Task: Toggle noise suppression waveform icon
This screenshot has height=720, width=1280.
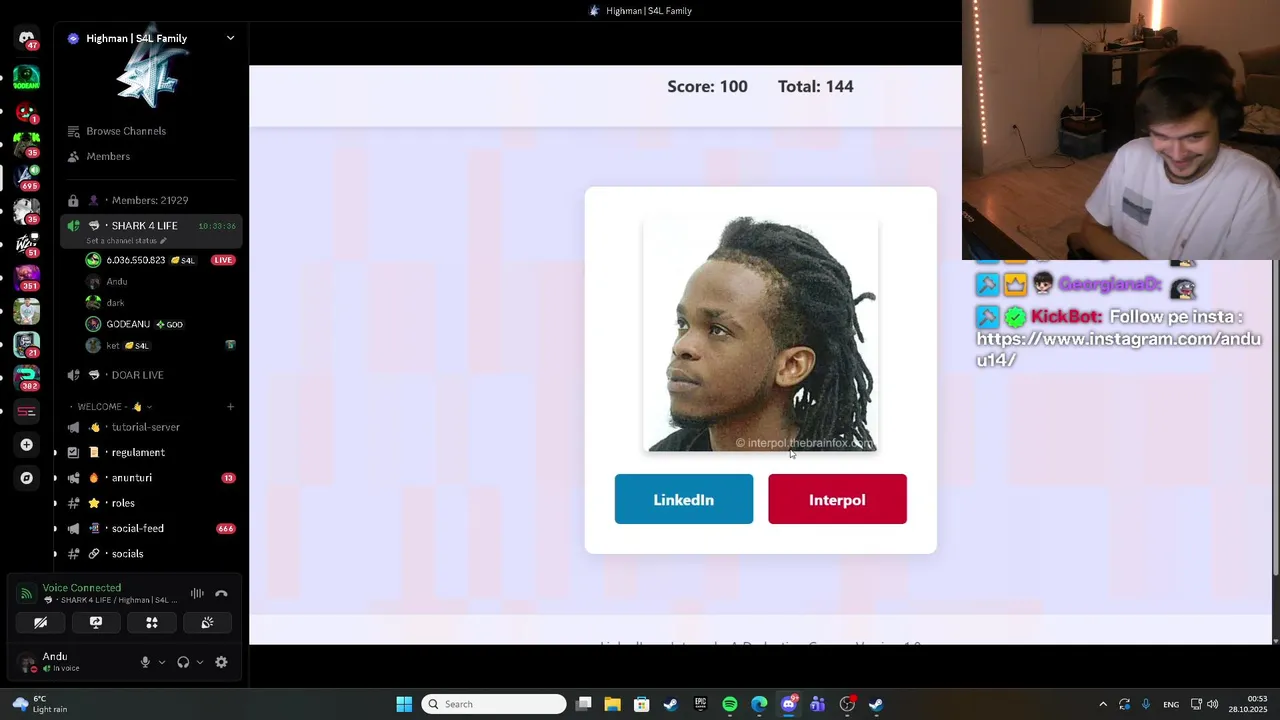Action: pos(197,594)
